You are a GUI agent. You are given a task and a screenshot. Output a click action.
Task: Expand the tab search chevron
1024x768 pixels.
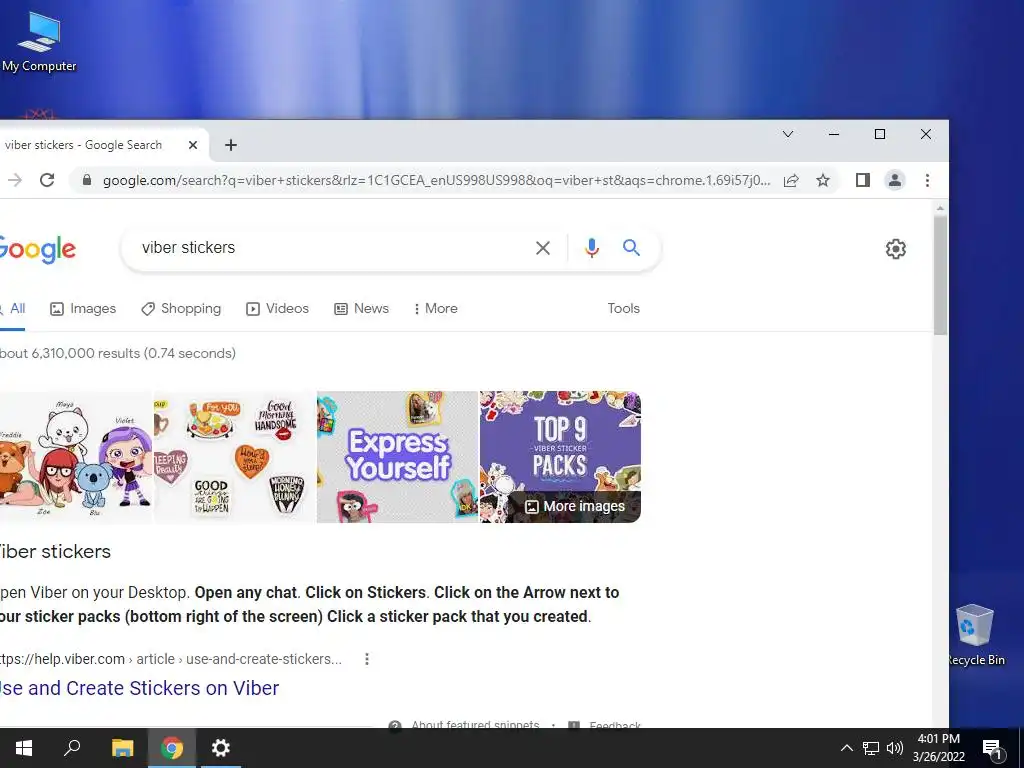(788, 134)
